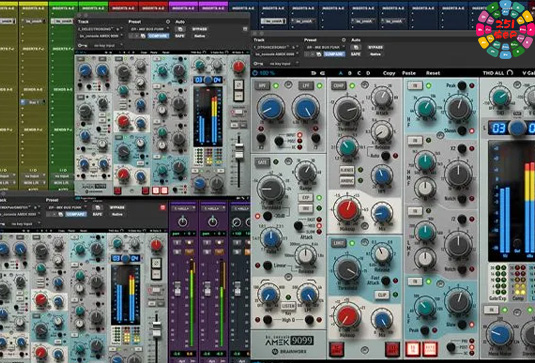
Task: Open preset settings circle icon next to Preset label
Action: [344, 40]
